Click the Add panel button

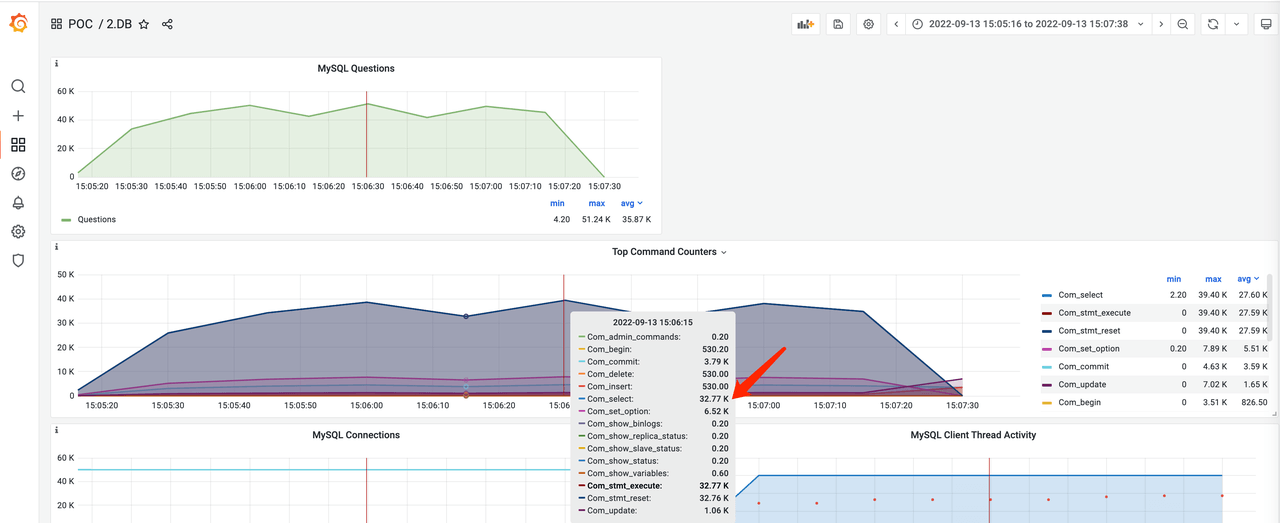(805, 24)
